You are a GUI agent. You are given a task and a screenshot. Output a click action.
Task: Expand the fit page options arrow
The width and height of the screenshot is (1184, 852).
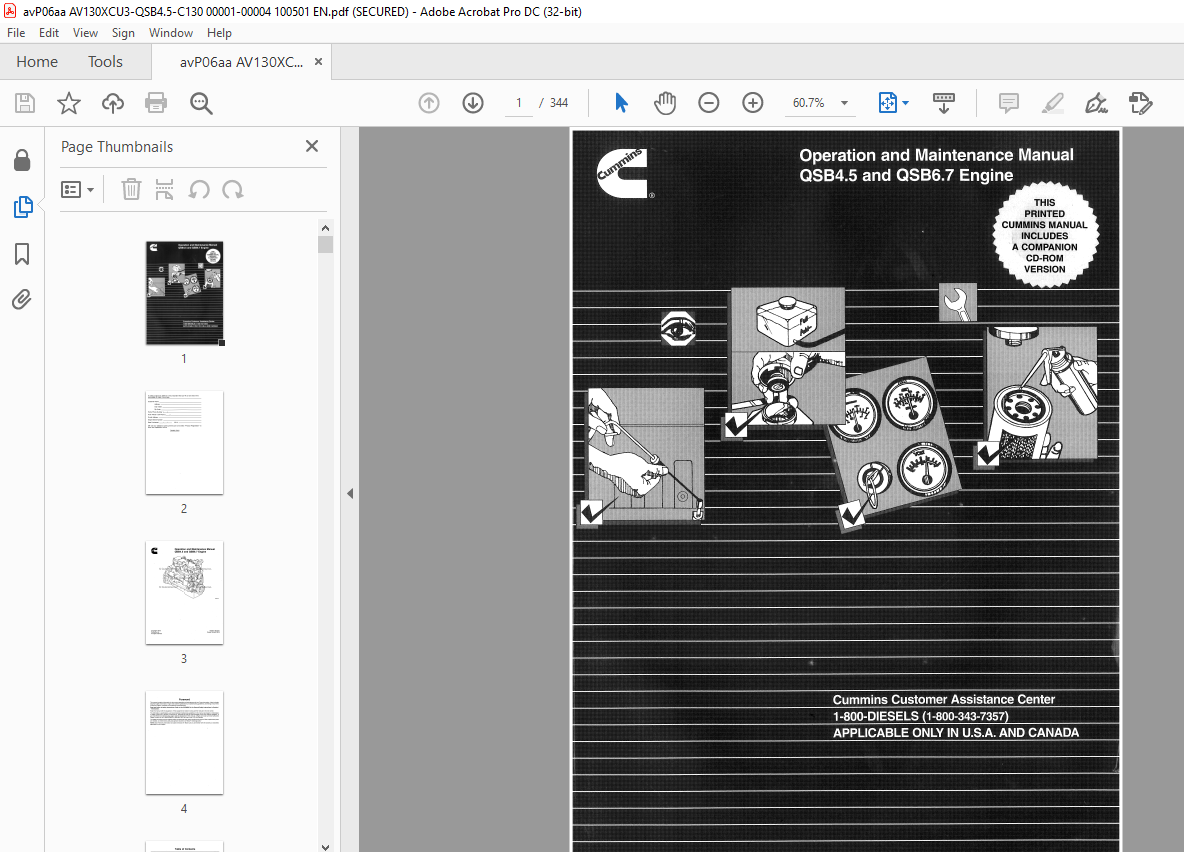(905, 103)
